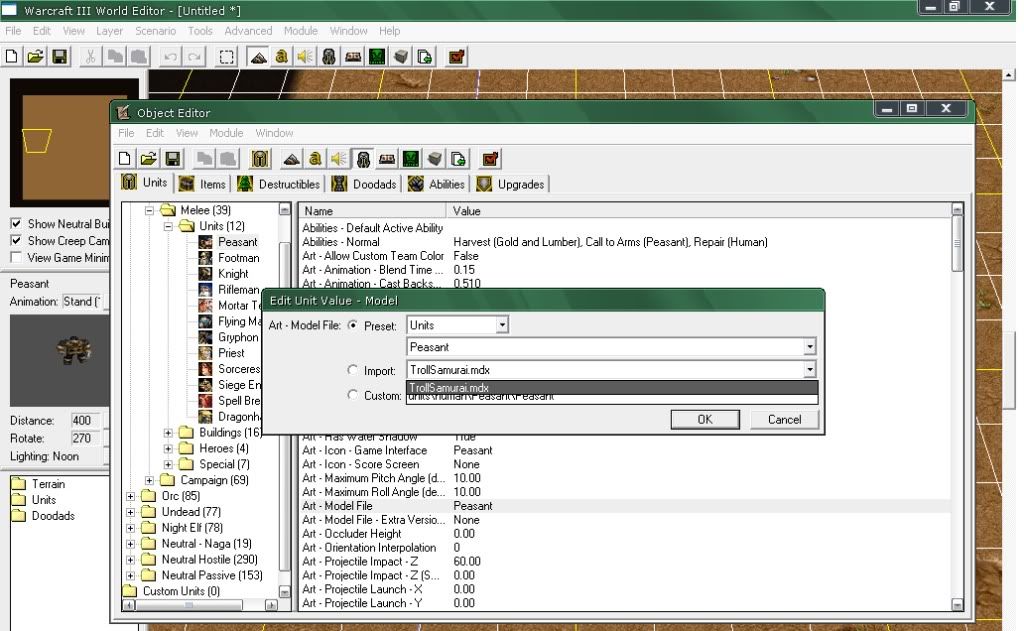This screenshot has height=631, width=1024.
Task: Select Priest in the unit tree
Action: 231,353
